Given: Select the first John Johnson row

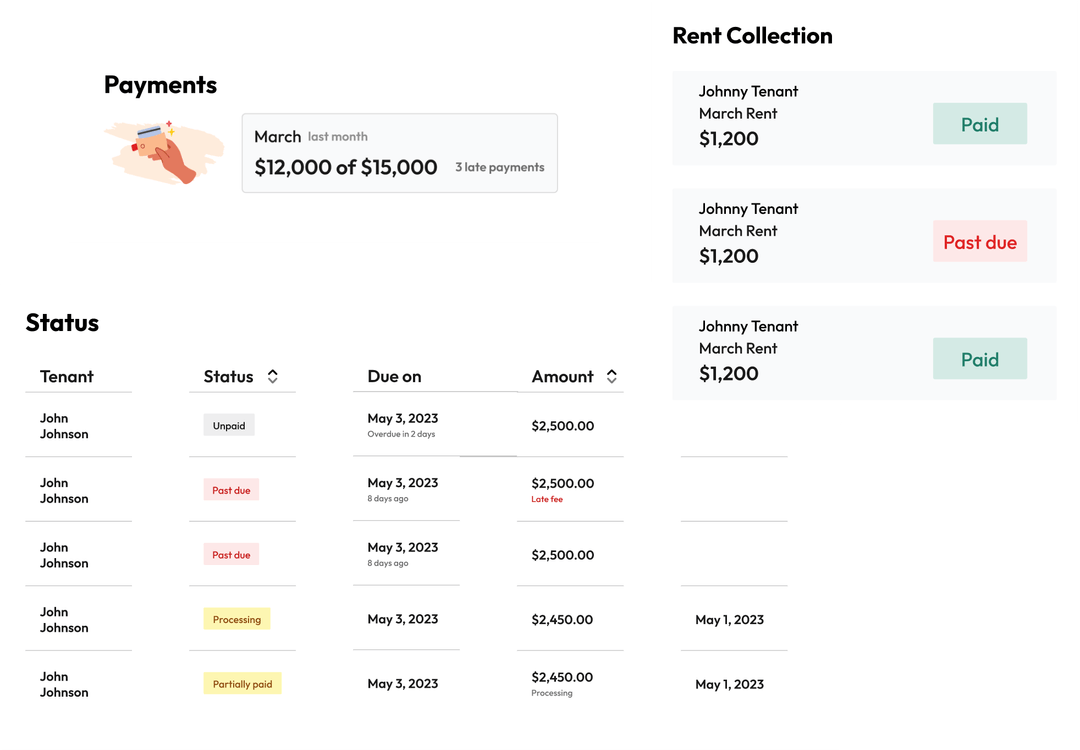Looking at the screenshot, I should (63, 426).
